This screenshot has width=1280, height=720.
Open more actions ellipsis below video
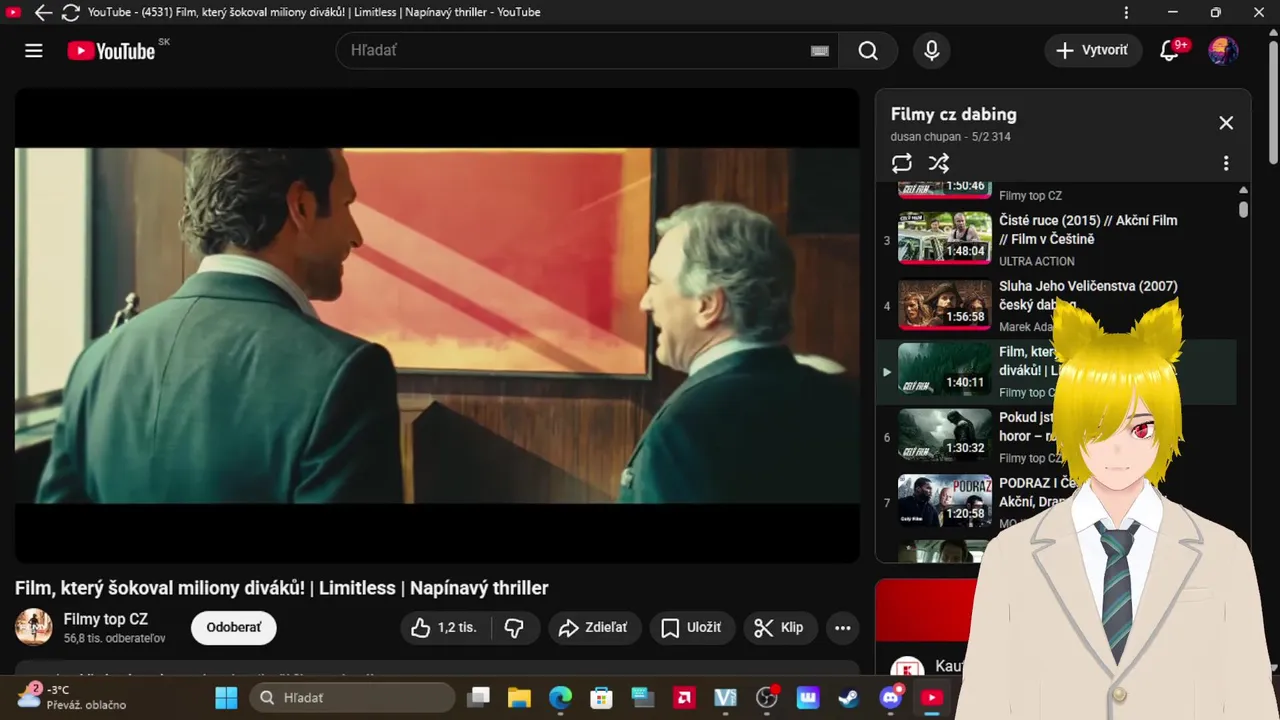point(843,628)
